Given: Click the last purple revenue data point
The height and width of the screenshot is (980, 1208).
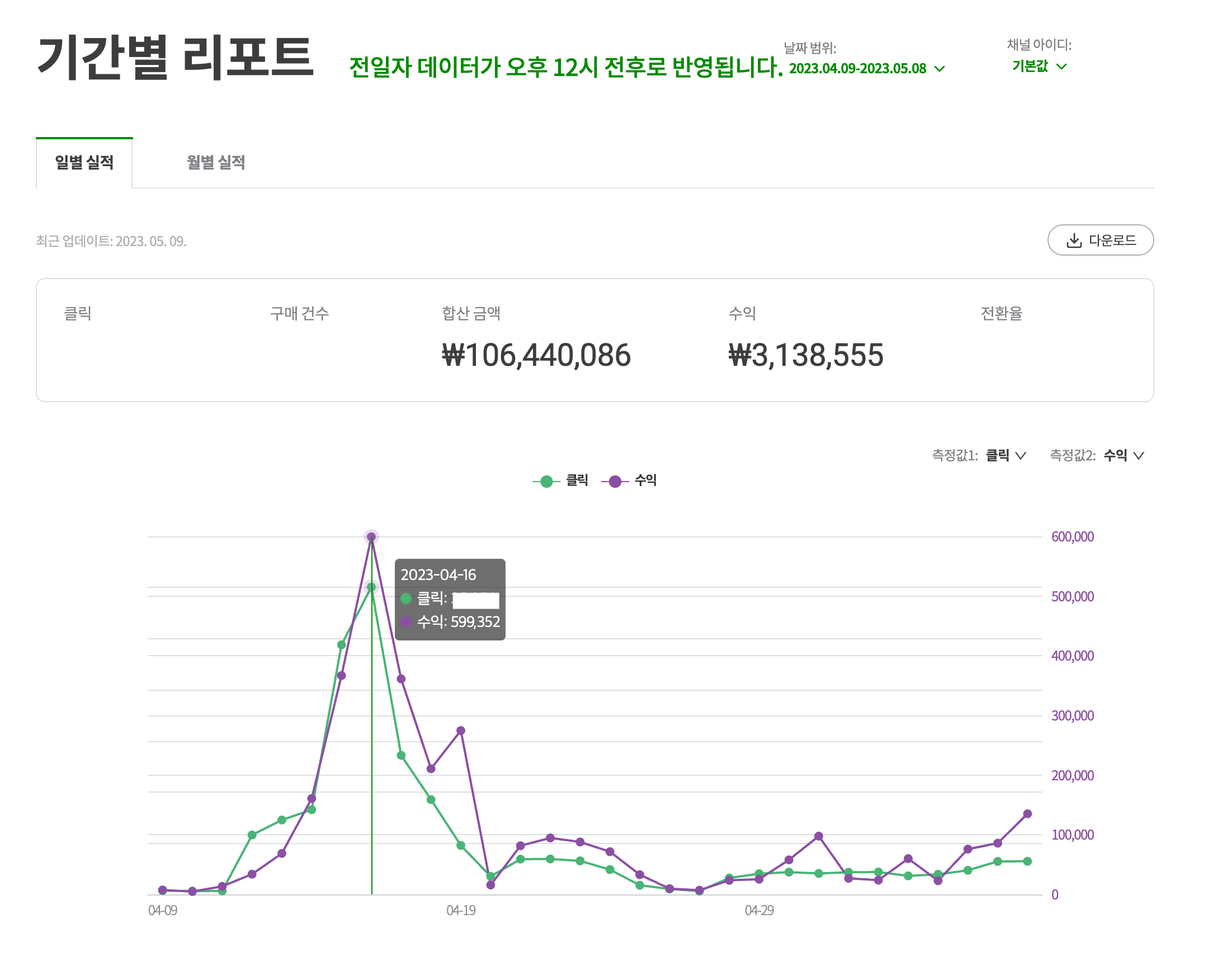Looking at the screenshot, I should click(x=1027, y=814).
